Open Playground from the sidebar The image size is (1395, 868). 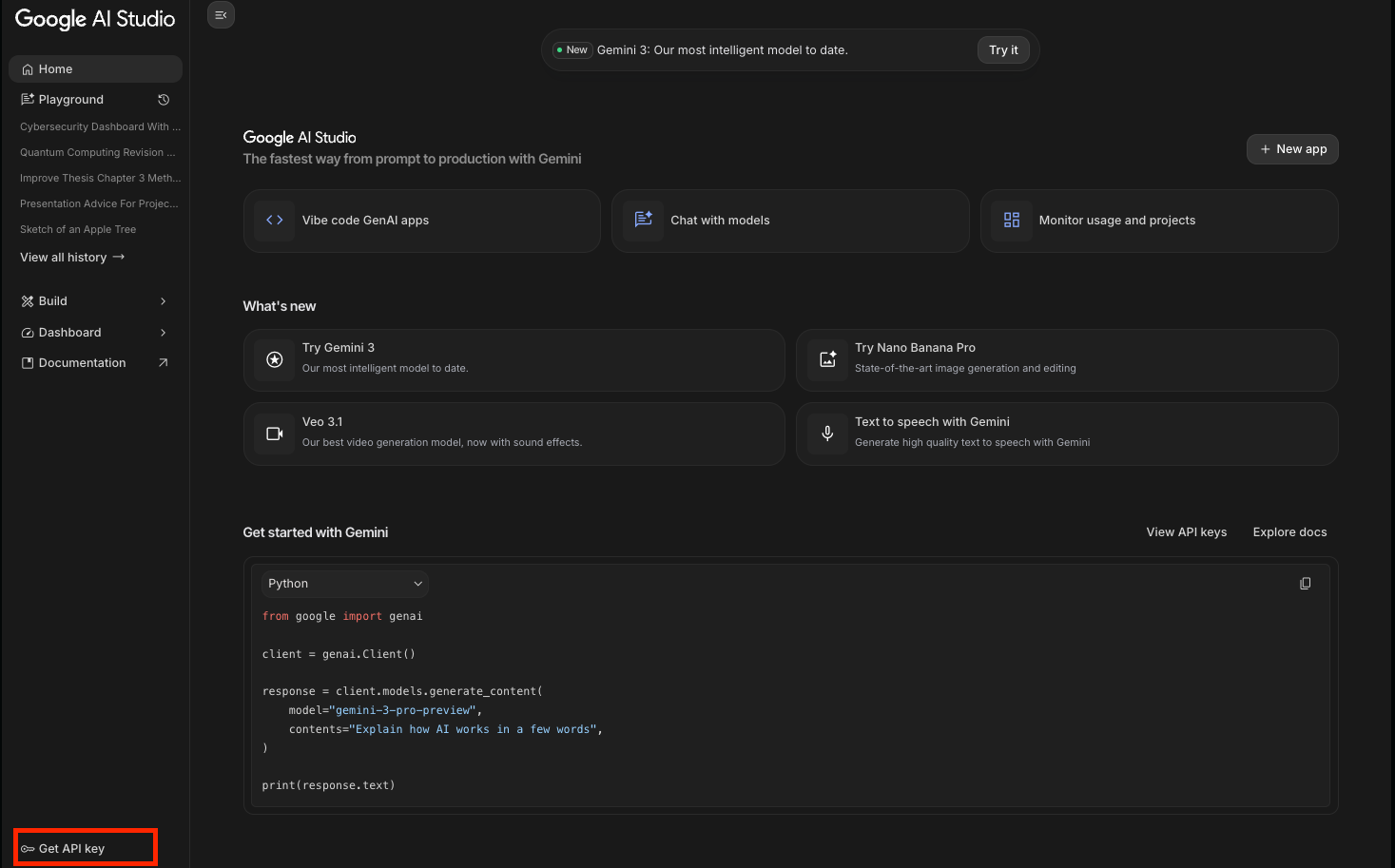pyautogui.click(x=71, y=100)
